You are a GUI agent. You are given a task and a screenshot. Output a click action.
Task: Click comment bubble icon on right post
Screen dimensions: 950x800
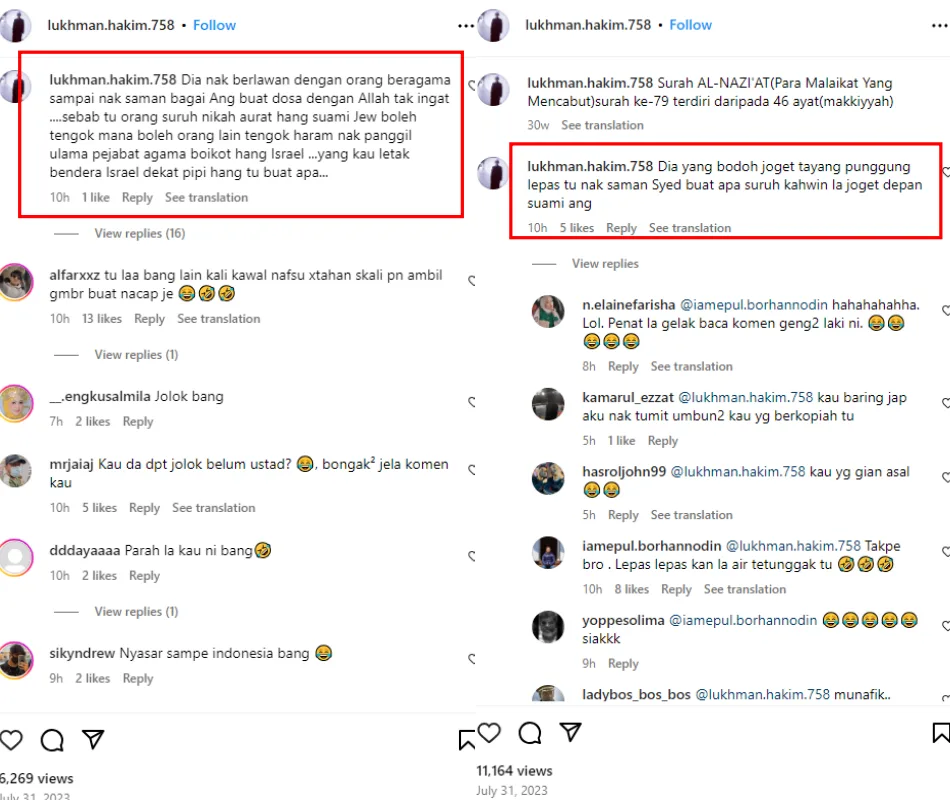click(x=530, y=733)
